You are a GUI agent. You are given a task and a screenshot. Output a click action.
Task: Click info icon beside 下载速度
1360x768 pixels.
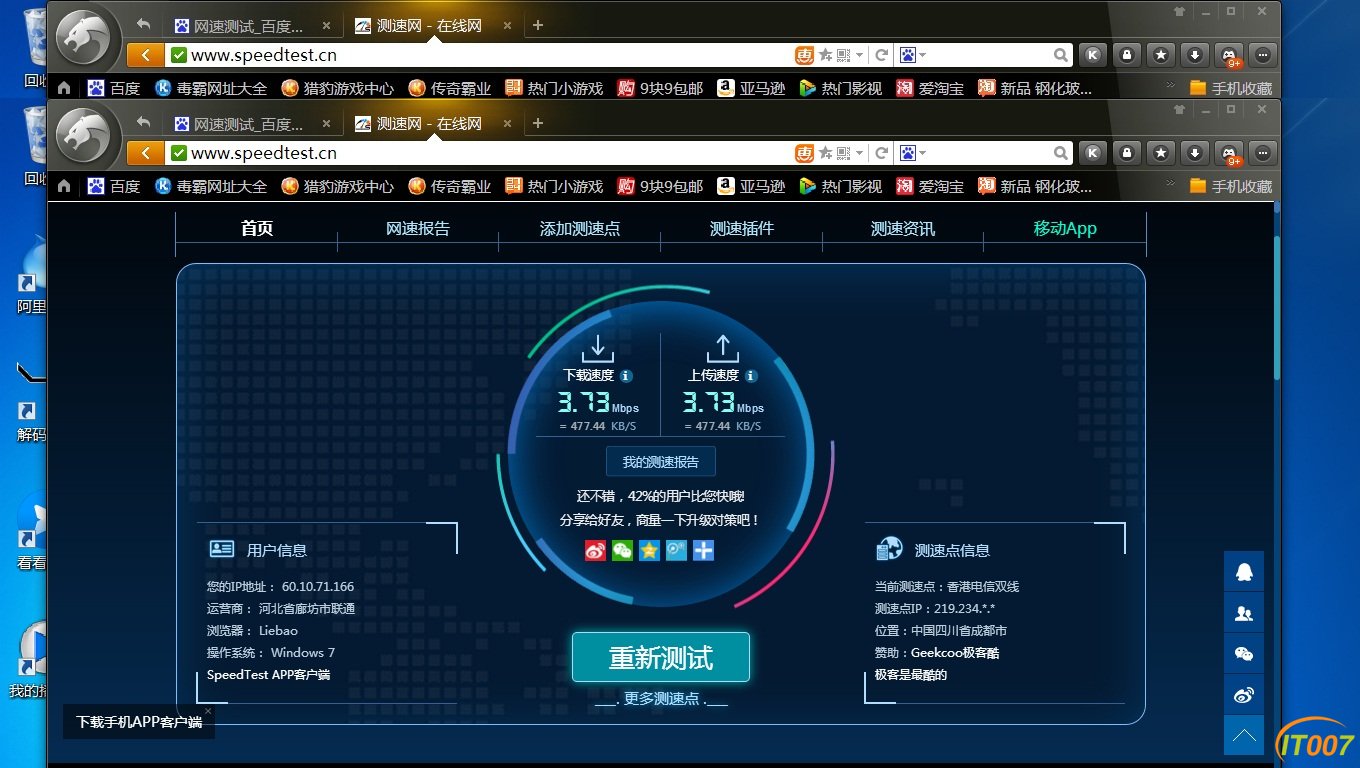[x=626, y=376]
